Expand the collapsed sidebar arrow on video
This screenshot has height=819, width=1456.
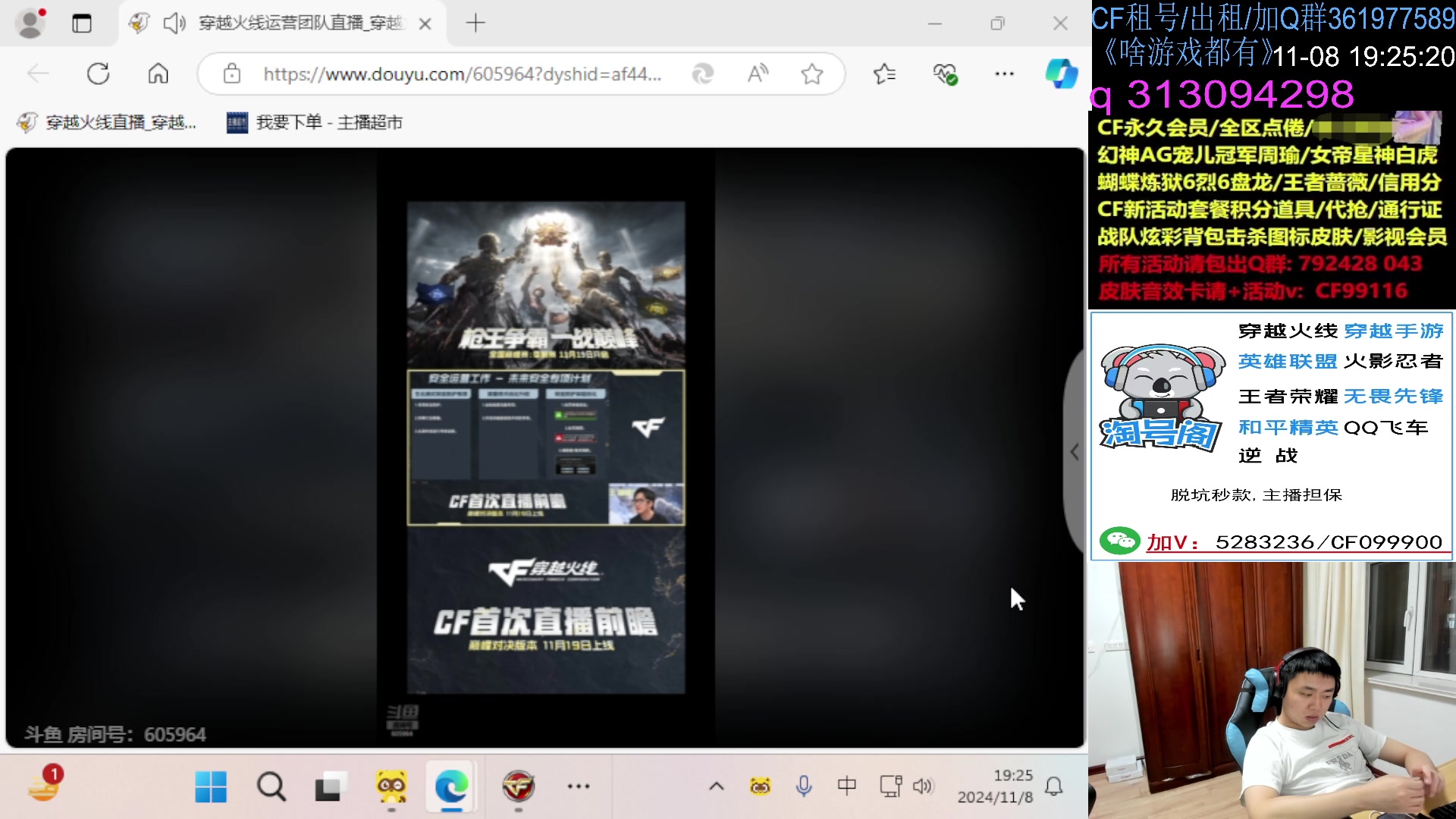(1075, 452)
